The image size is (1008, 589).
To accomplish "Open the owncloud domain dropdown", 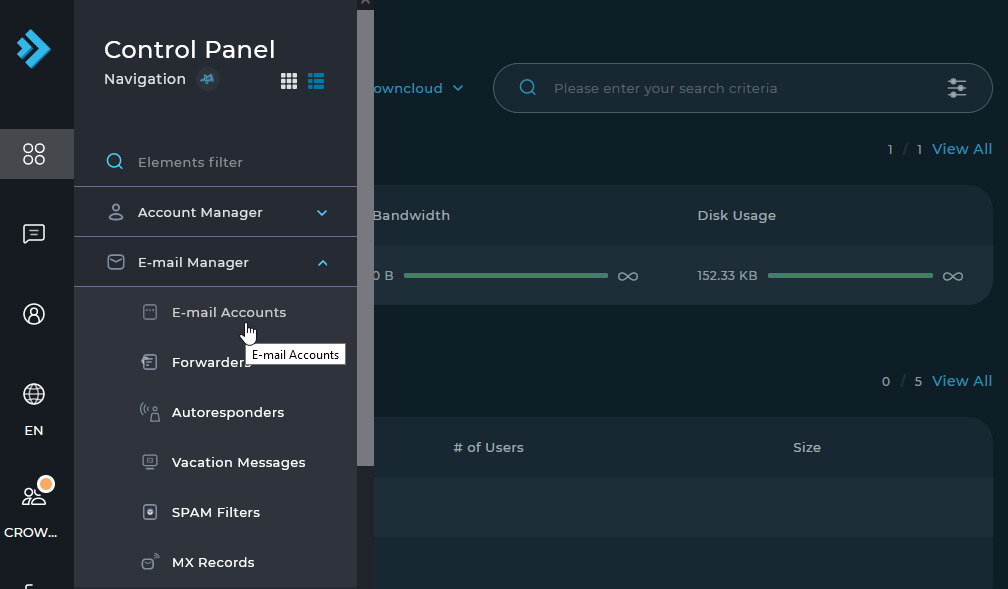I will click(415, 88).
